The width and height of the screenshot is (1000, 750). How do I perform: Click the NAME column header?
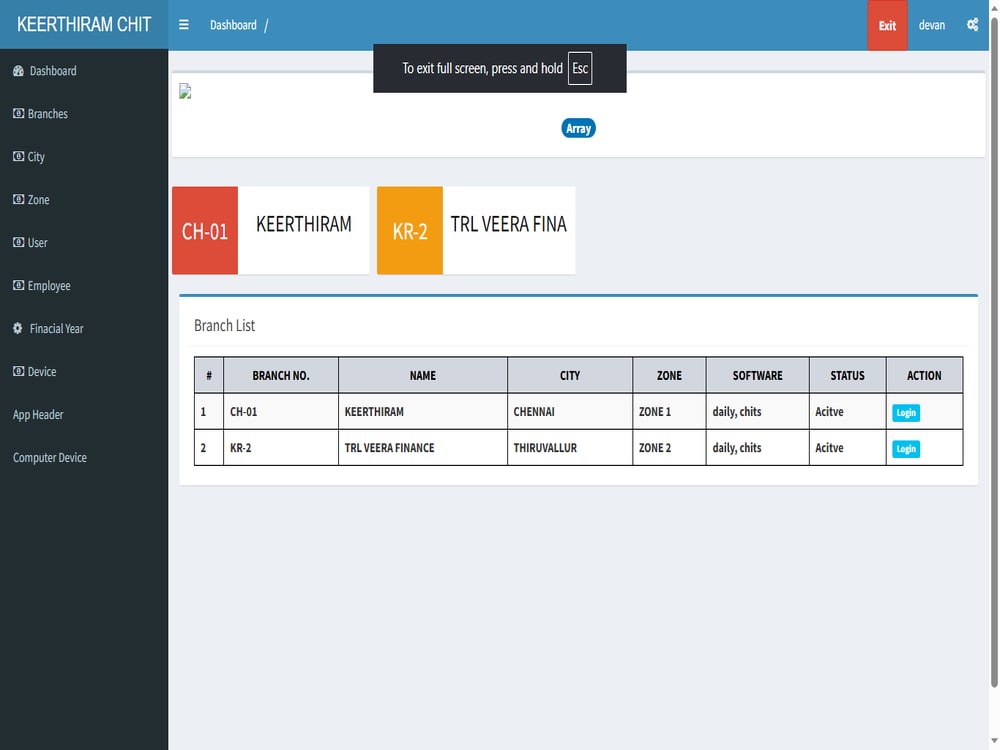[422, 375]
